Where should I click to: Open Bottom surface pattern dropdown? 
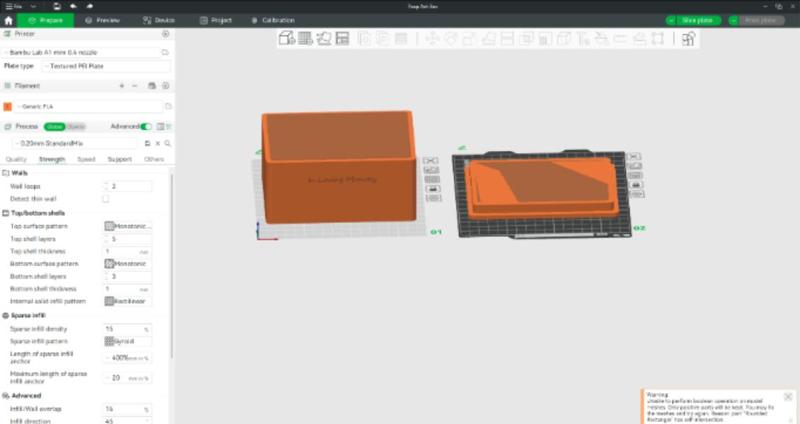pyautogui.click(x=128, y=264)
